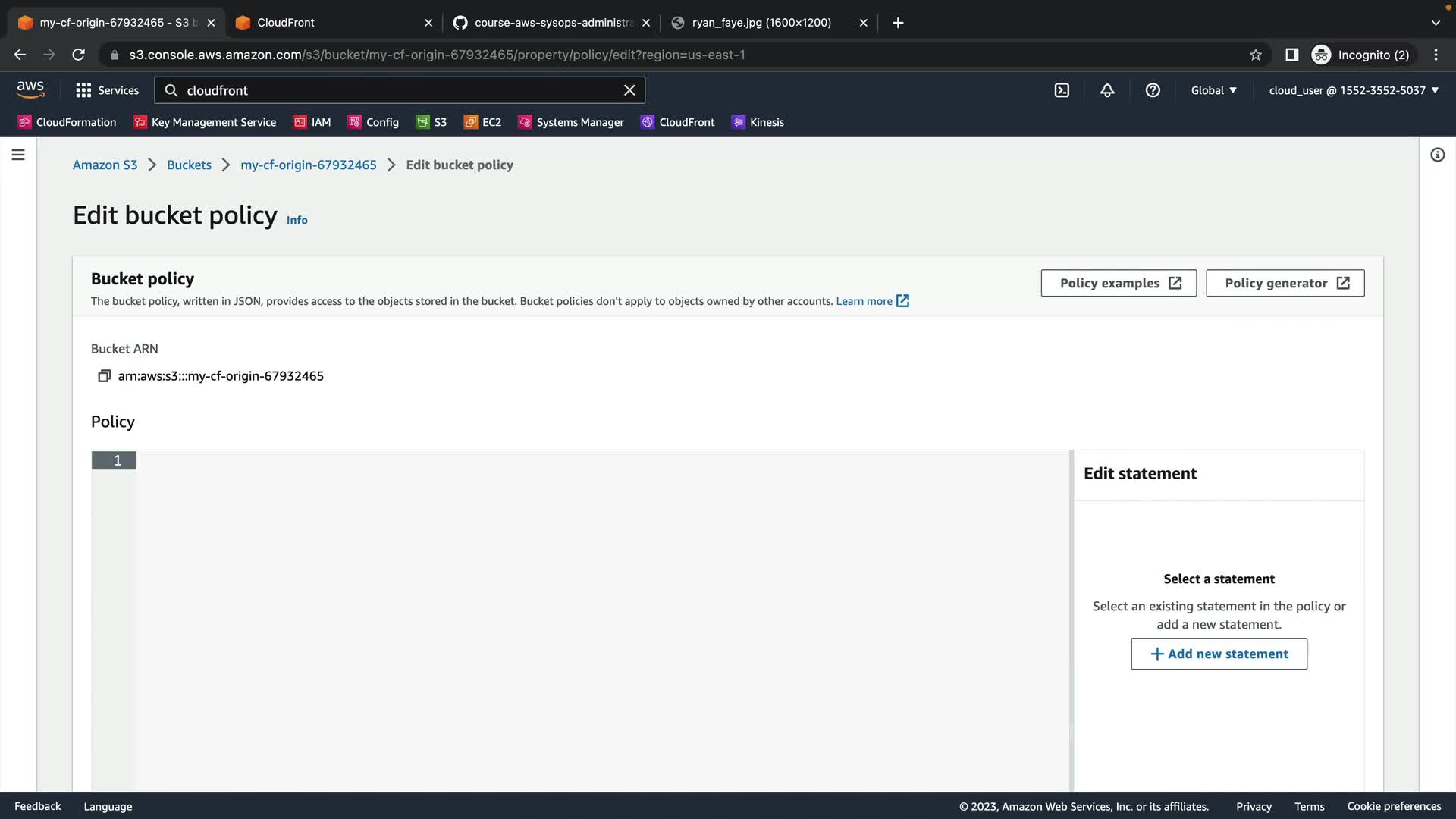Go to Buckets breadcrumb link
This screenshot has width=1456, height=819.
point(189,165)
